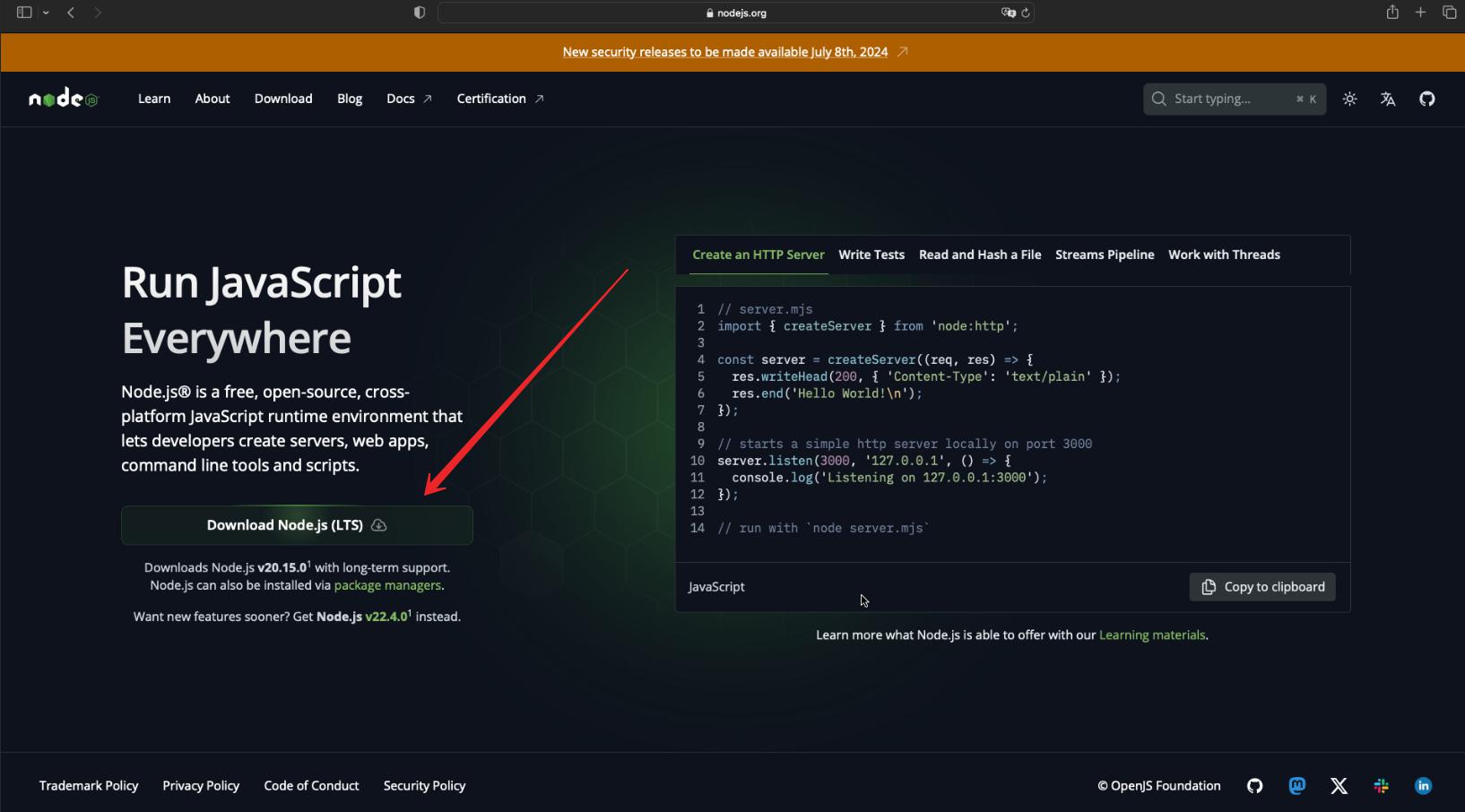The width and height of the screenshot is (1465, 812).
Task: Open the About menu item
Action: point(212,99)
